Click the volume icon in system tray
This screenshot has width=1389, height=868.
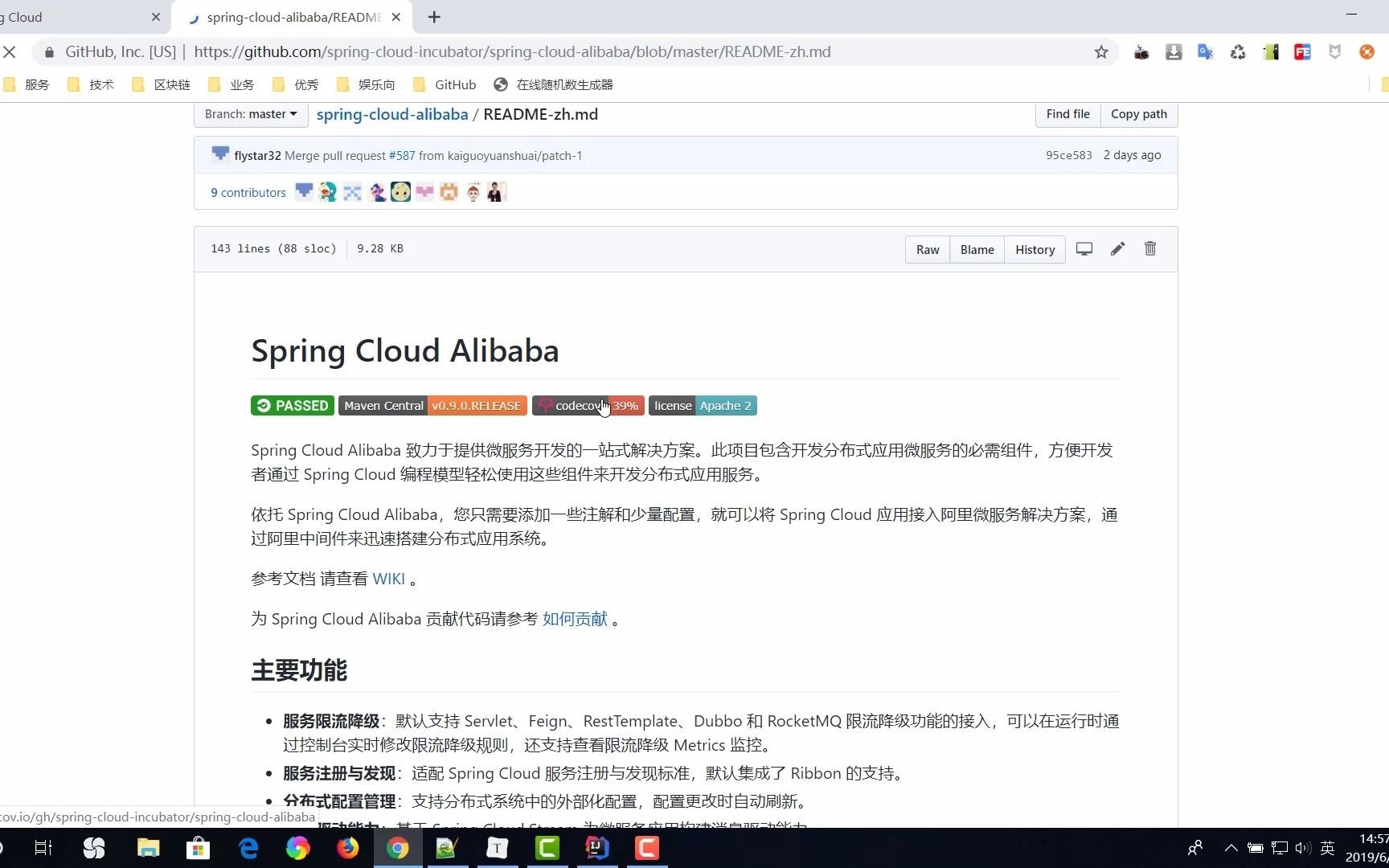1303,848
